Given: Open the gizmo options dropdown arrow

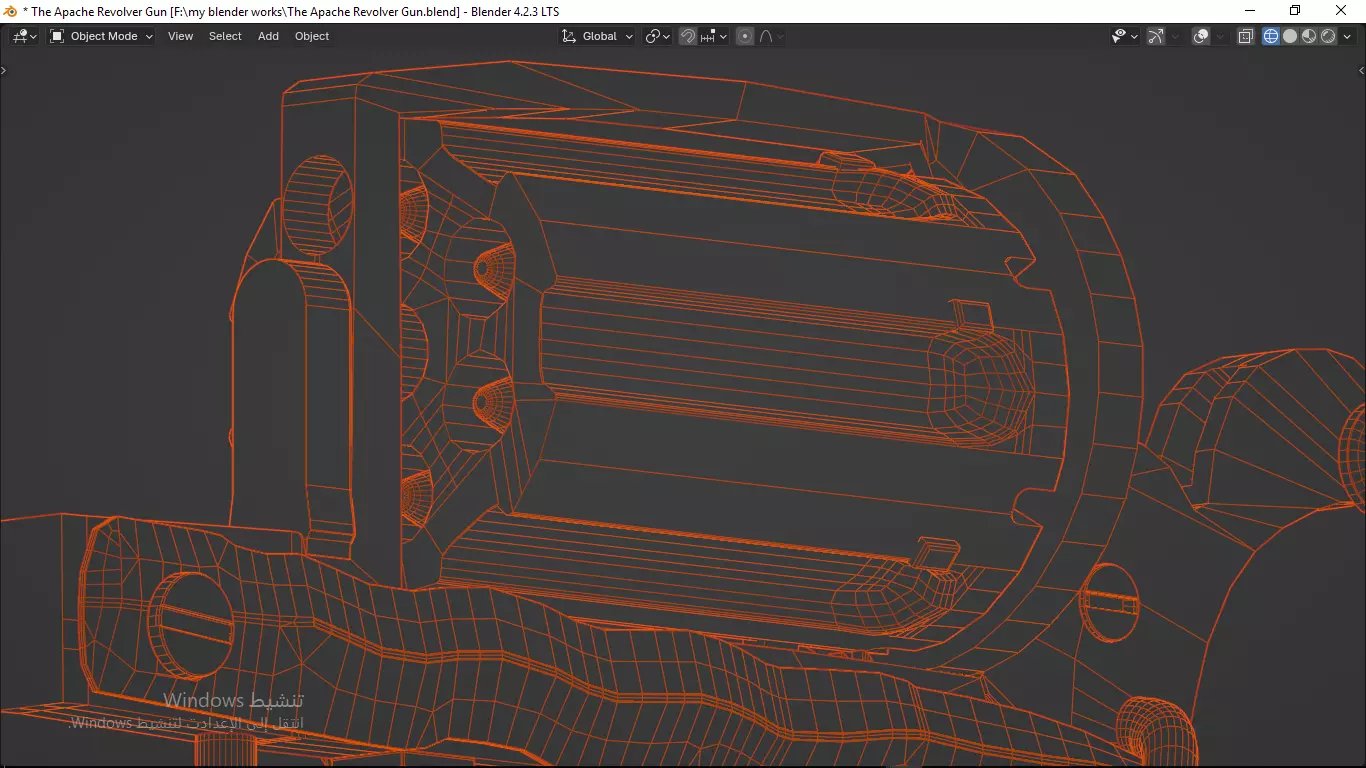Looking at the screenshot, I should coord(1175,36).
